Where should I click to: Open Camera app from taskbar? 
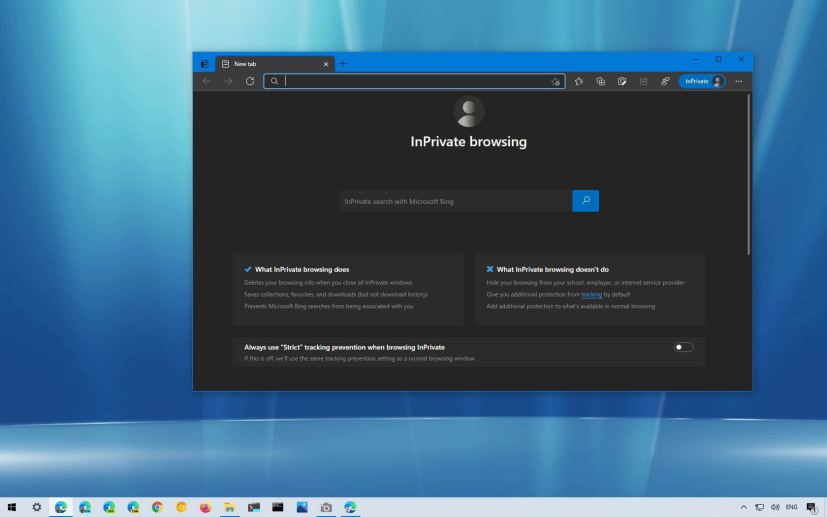click(x=326, y=507)
